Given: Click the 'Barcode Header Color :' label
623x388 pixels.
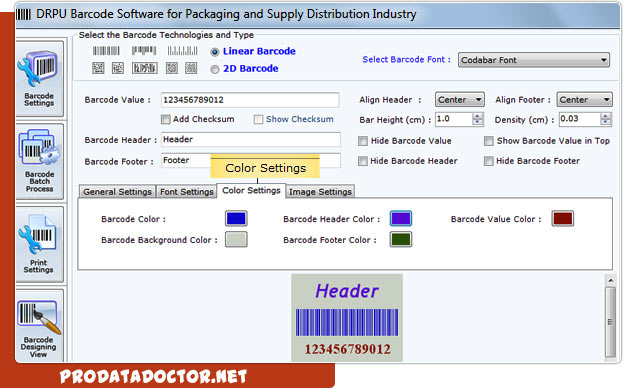Looking at the screenshot, I should 331,219.
